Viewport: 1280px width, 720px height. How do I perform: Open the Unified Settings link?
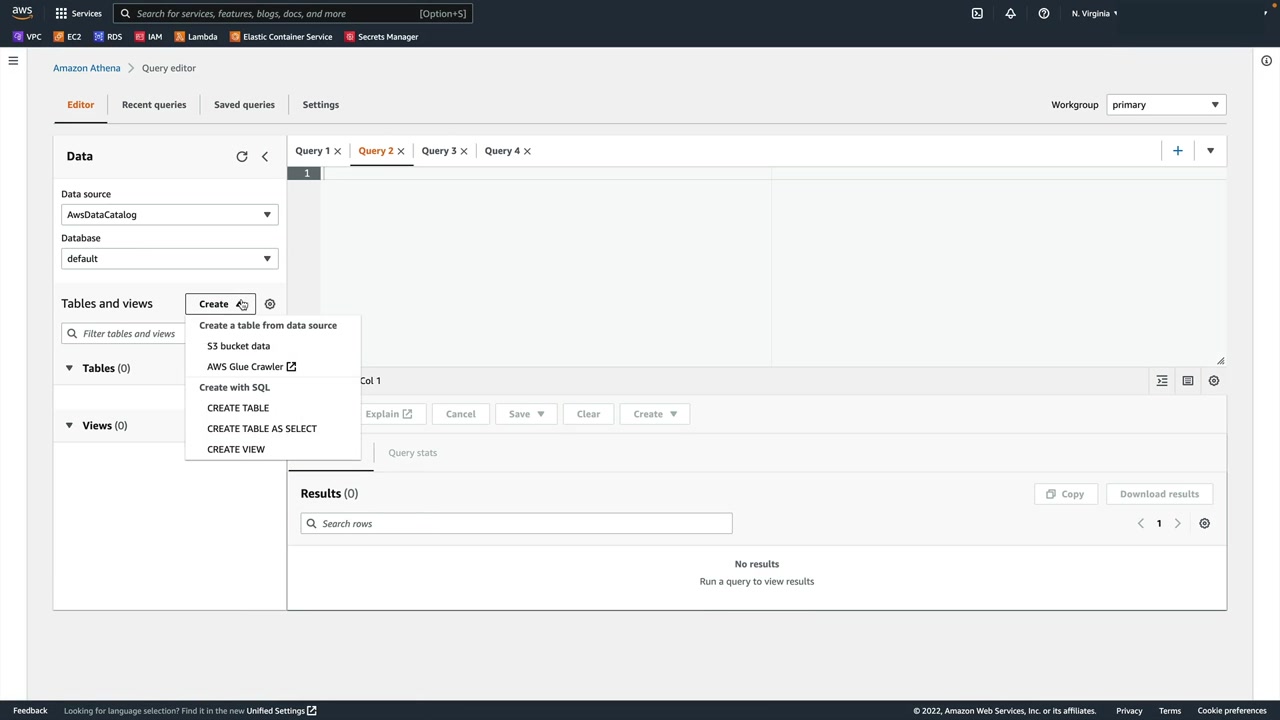point(282,711)
